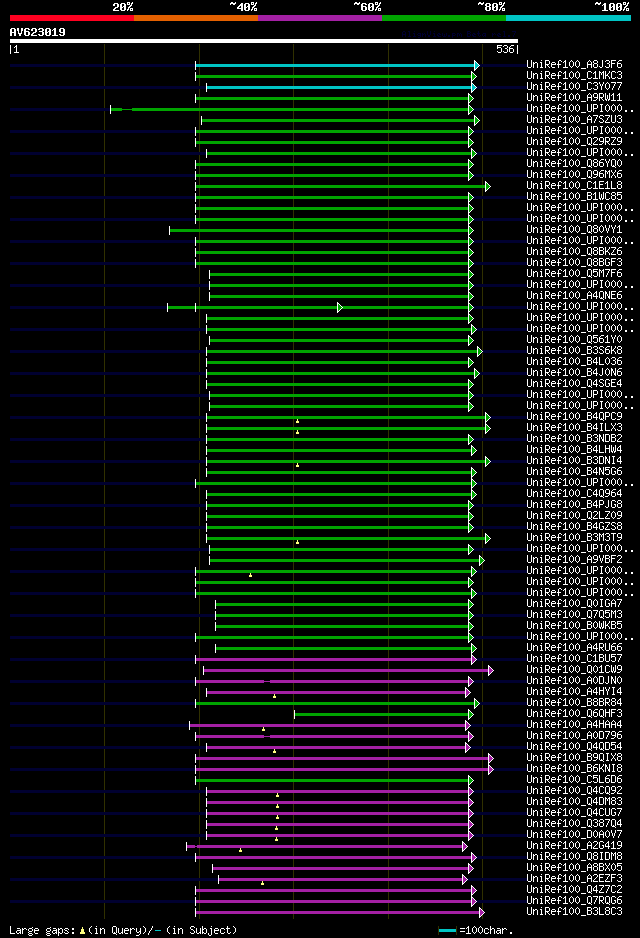
Task: Select label UniRef100_B4ILX3
Action: (x=574, y=427)
